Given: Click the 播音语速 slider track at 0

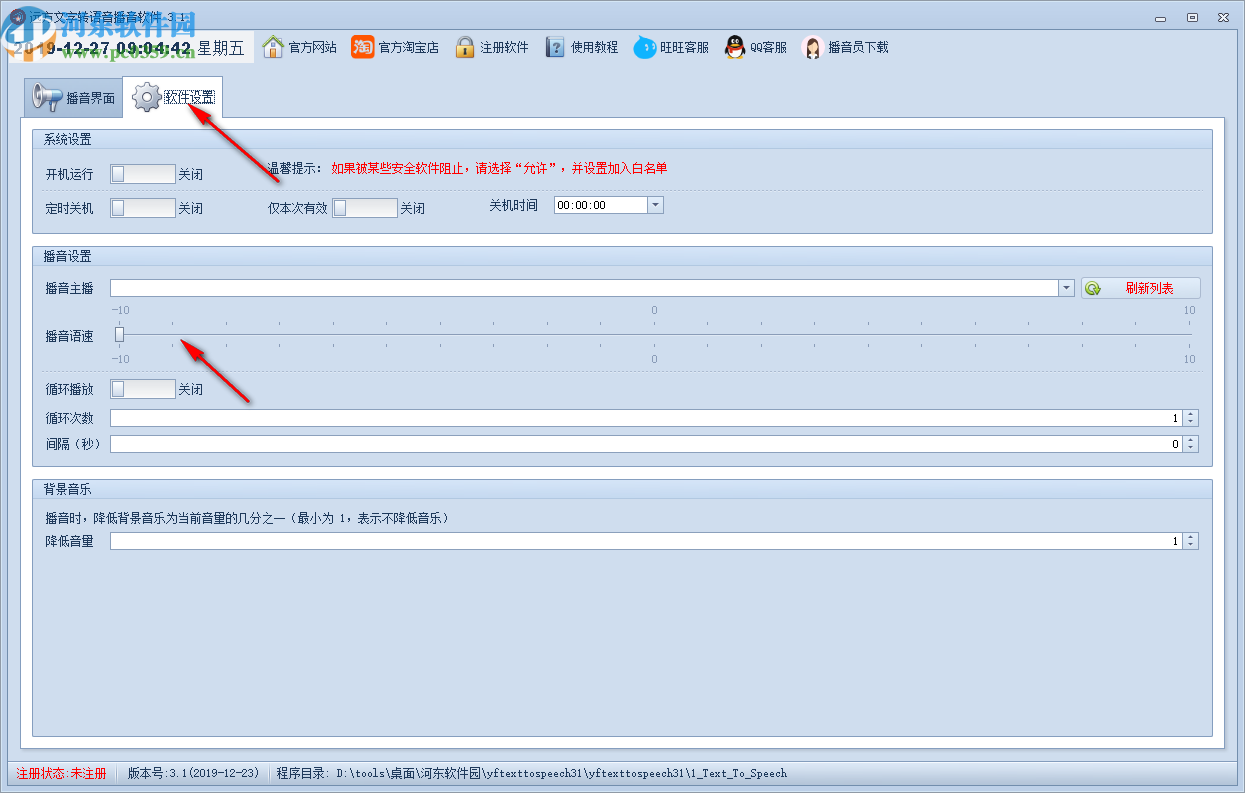Looking at the screenshot, I should 655,335.
